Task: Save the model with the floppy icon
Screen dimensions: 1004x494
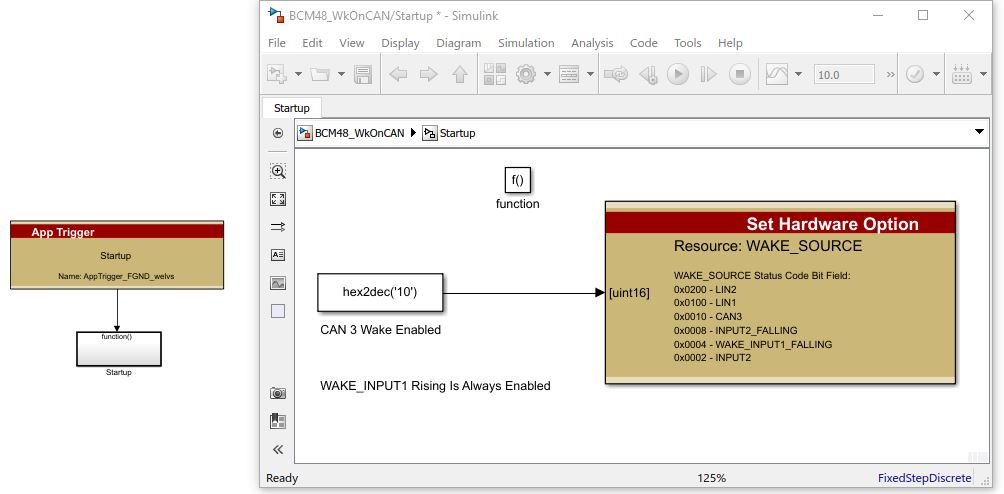Action: [363, 74]
